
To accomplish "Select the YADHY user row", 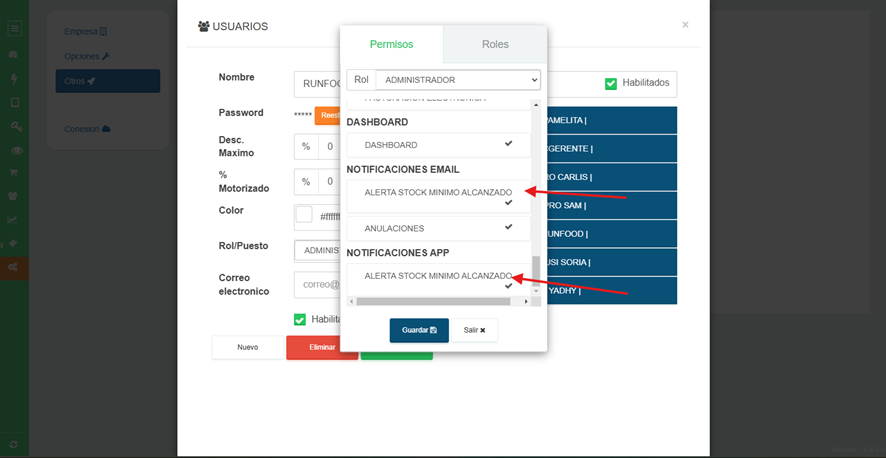I will tap(612, 291).
